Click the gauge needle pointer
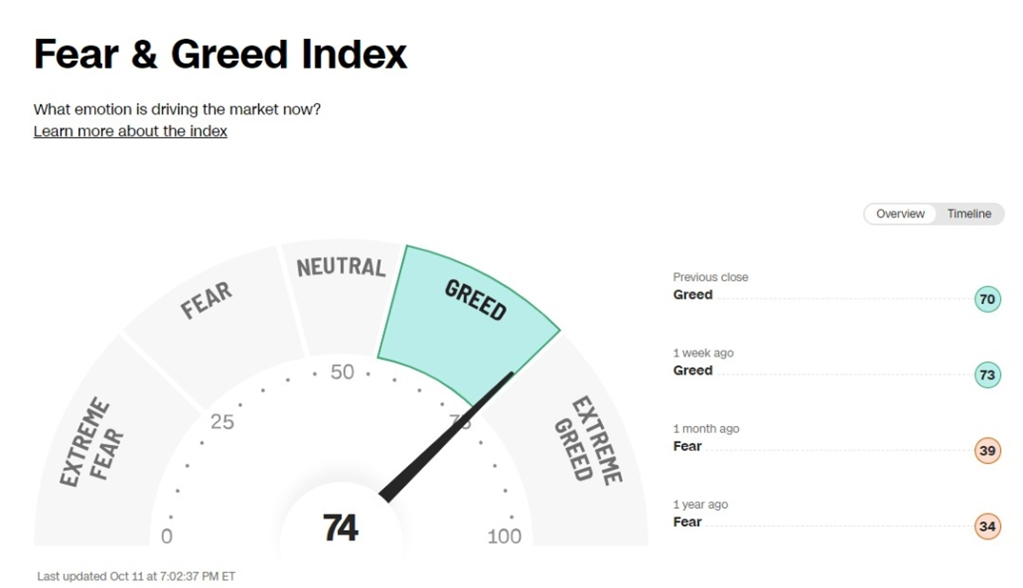1023x588 pixels. coord(447,436)
